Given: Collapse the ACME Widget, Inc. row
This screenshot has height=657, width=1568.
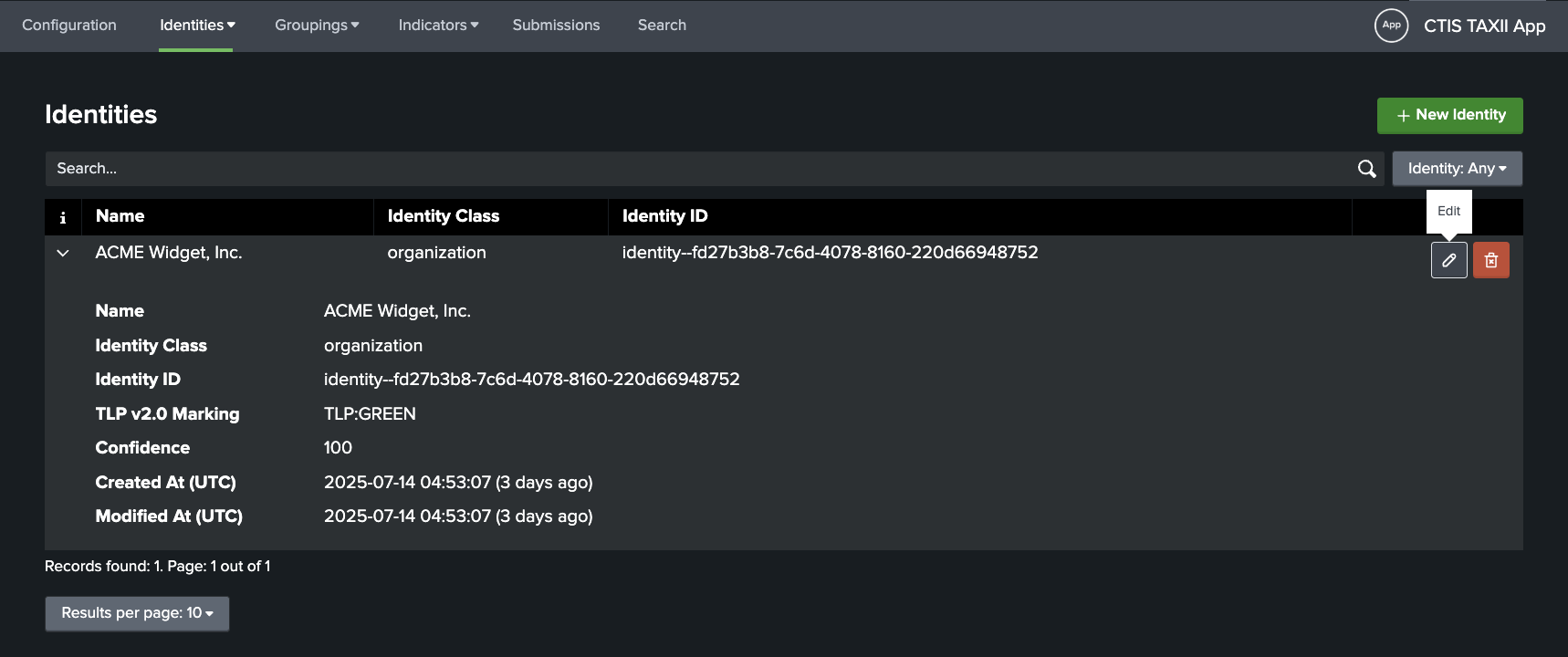Looking at the screenshot, I should click(x=63, y=253).
